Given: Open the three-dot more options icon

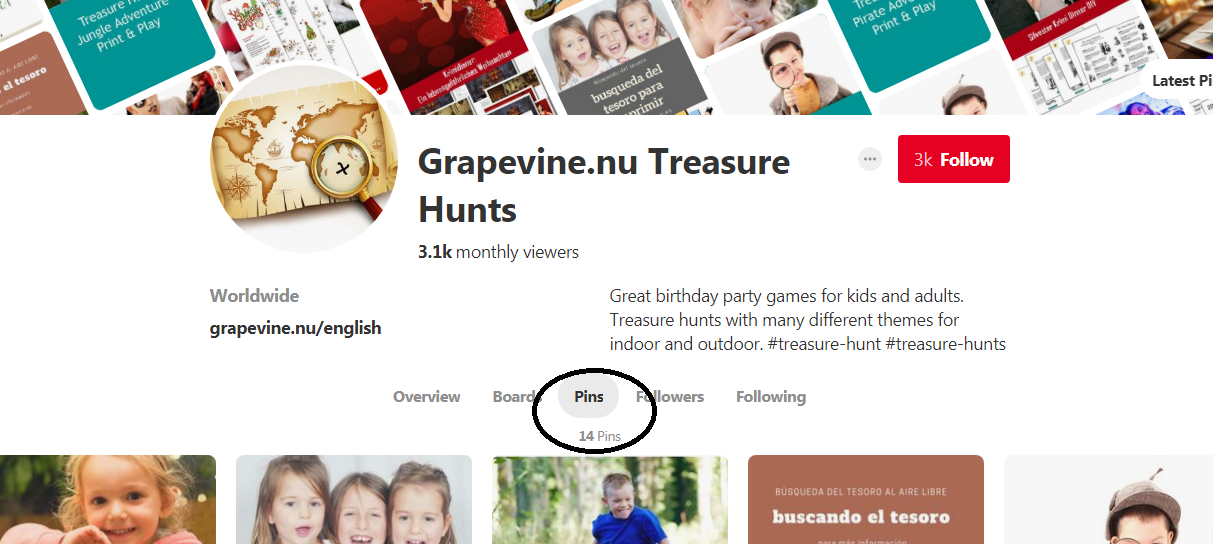Looking at the screenshot, I should (870, 159).
